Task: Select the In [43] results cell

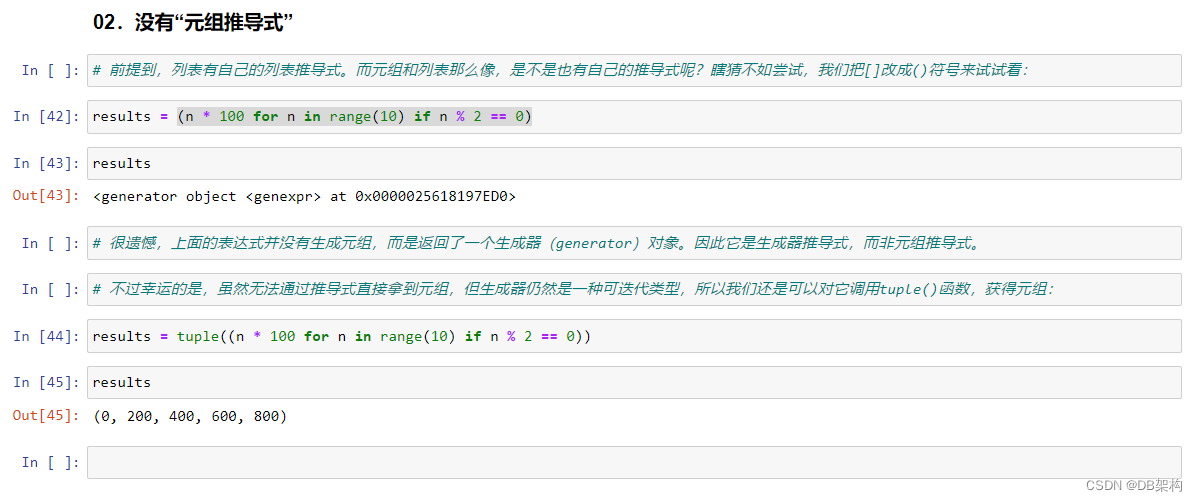Action: tap(634, 163)
